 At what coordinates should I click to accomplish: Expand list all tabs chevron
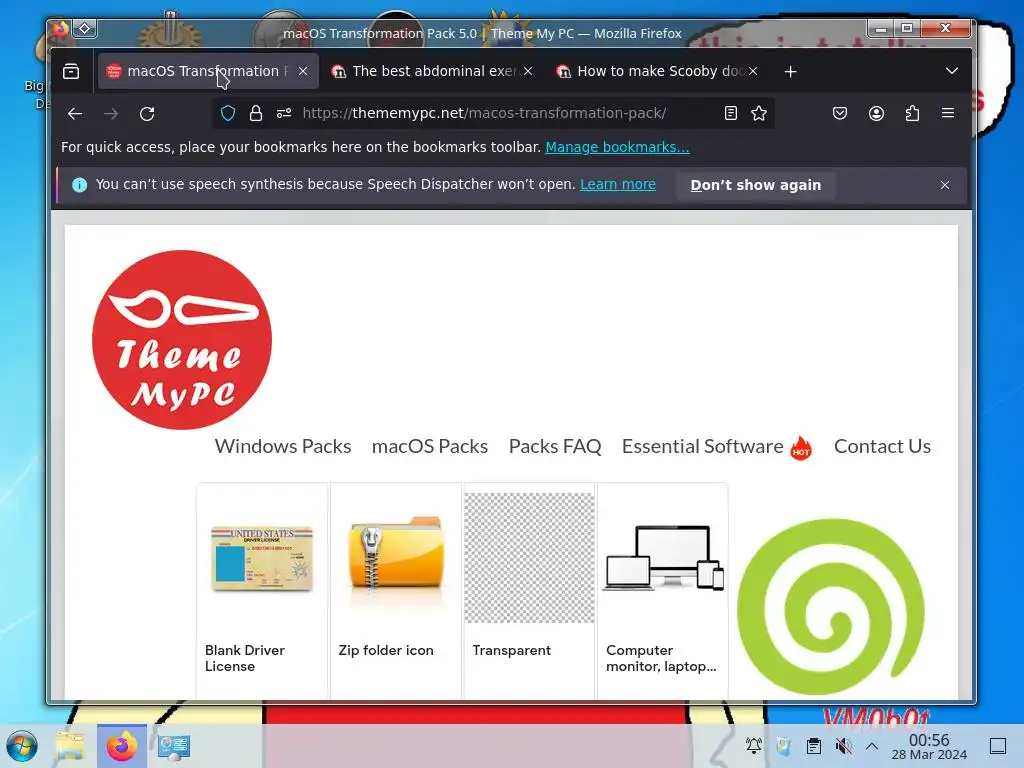(x=952, y=71)
